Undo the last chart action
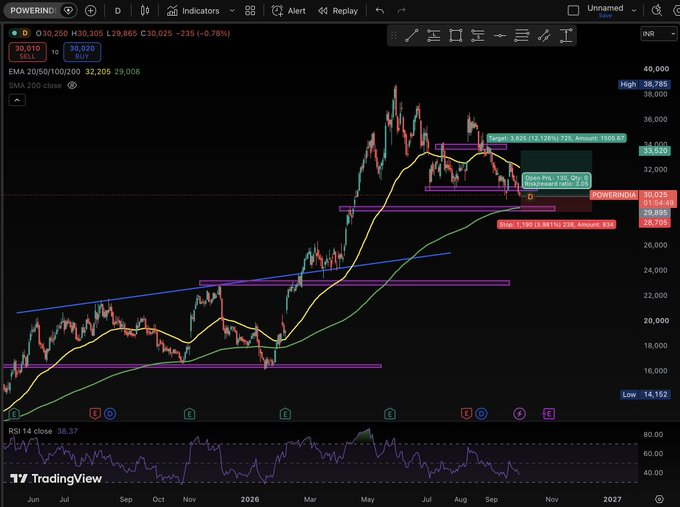Viewport: 680px width, 507px height. [380, 11]
